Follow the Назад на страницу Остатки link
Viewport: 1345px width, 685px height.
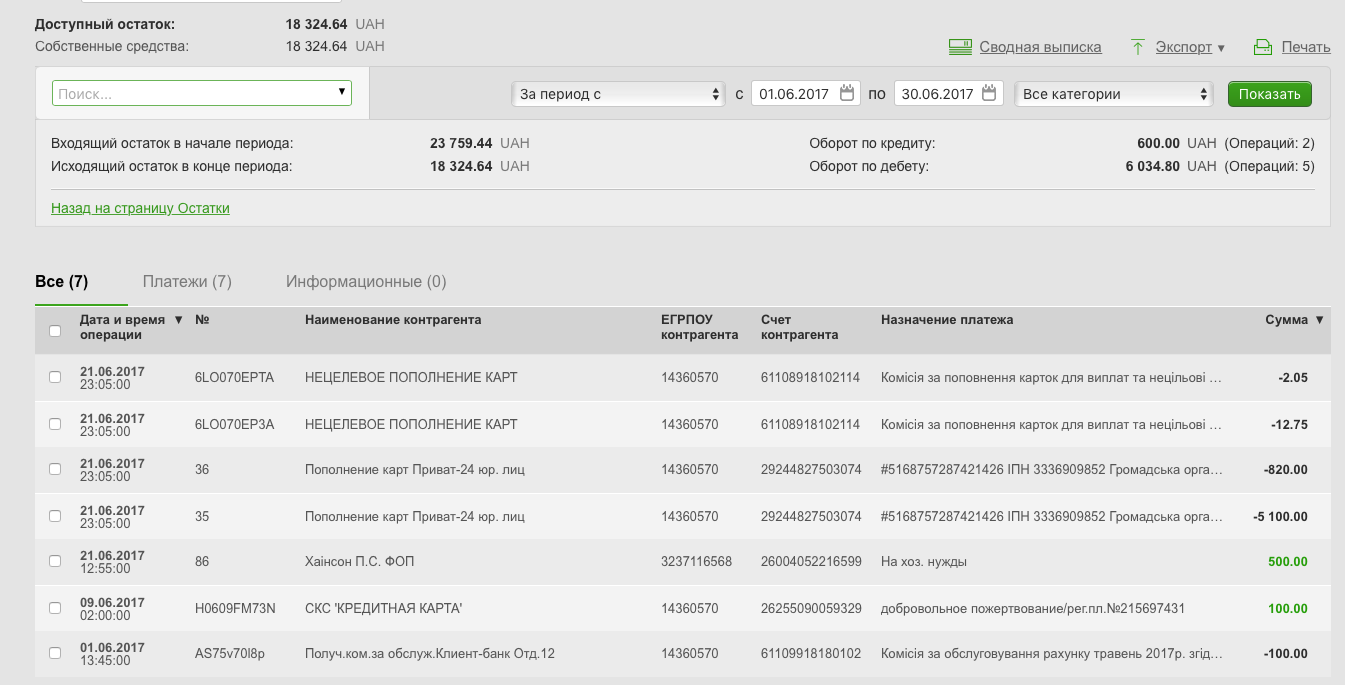(x=140, y=208)
